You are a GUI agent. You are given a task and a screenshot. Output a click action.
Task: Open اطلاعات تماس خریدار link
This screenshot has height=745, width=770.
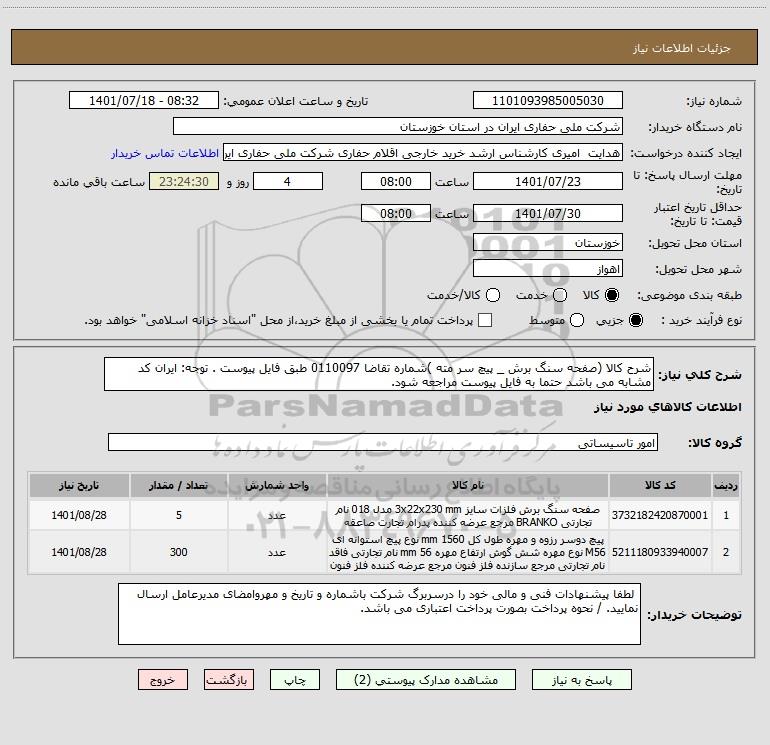coord(165,153)
